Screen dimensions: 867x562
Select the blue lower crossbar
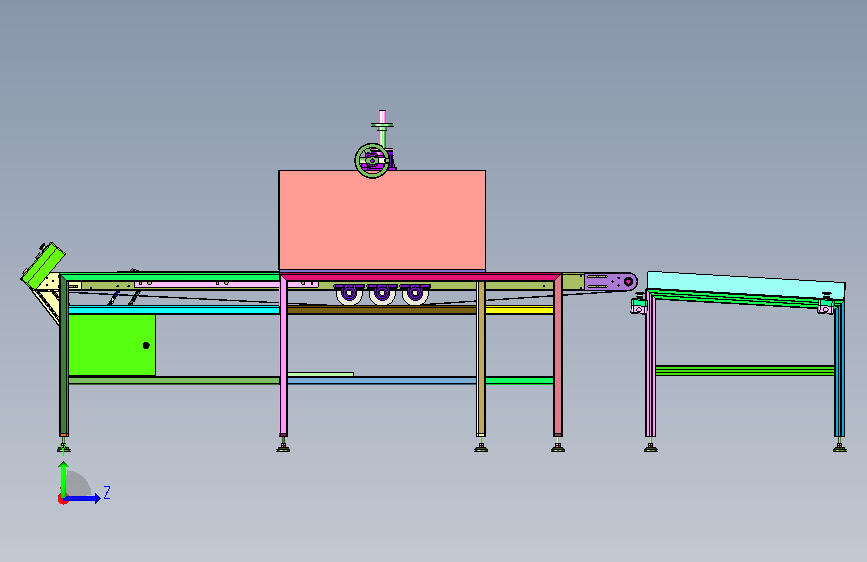(382, 381)
